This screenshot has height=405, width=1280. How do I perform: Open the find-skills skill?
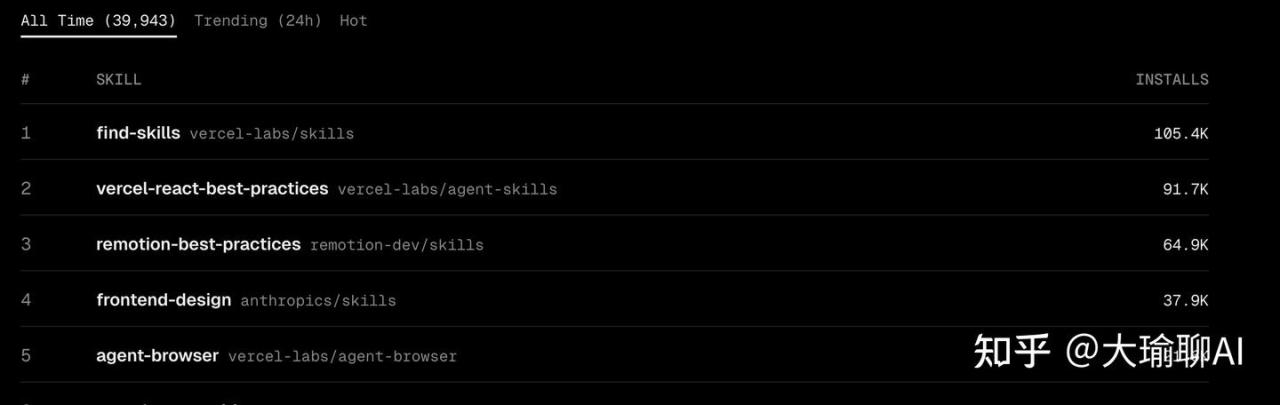(138, 133)
